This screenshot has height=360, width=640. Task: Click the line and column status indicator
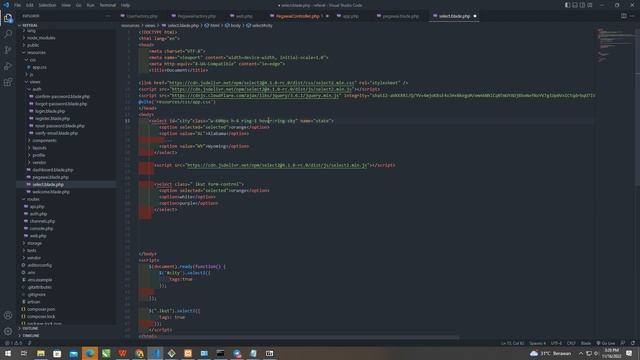[x=512, y=343]
